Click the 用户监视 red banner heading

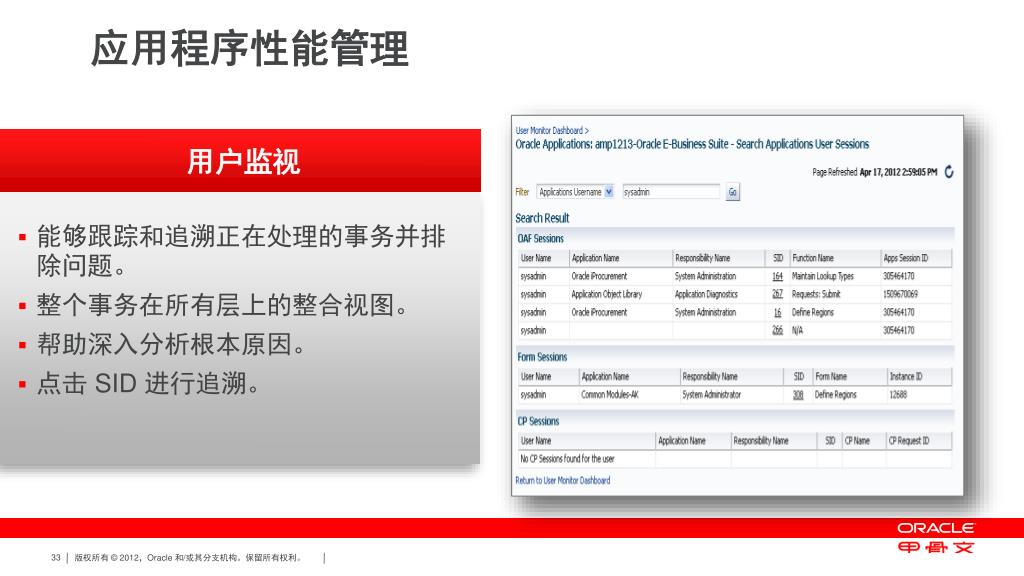click(x=244, y=161)
